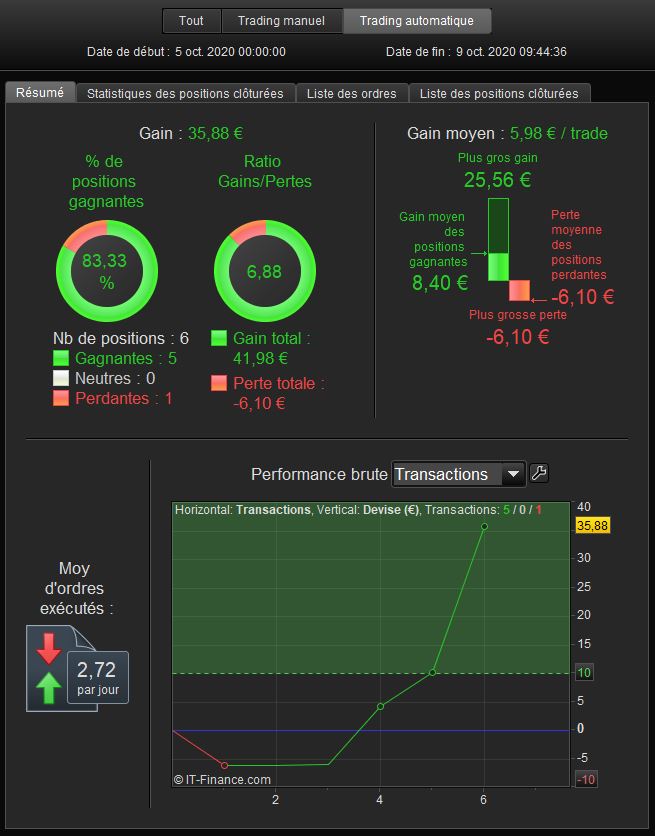
Task: Open the Liste des positions clôturées tab
Action: pos(499,93)
